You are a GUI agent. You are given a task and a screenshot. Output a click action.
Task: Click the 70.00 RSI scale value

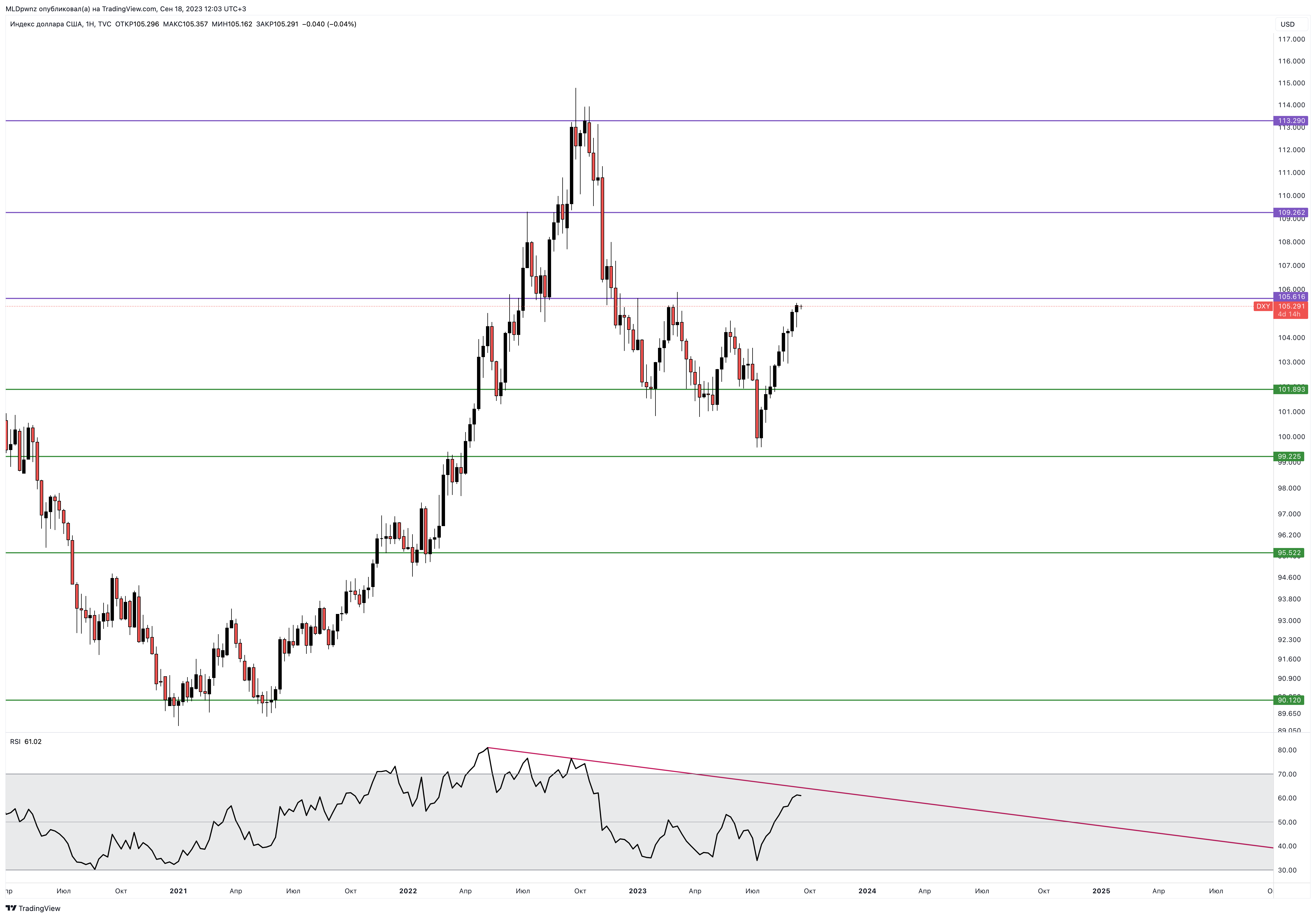(x=1287, y=774)
